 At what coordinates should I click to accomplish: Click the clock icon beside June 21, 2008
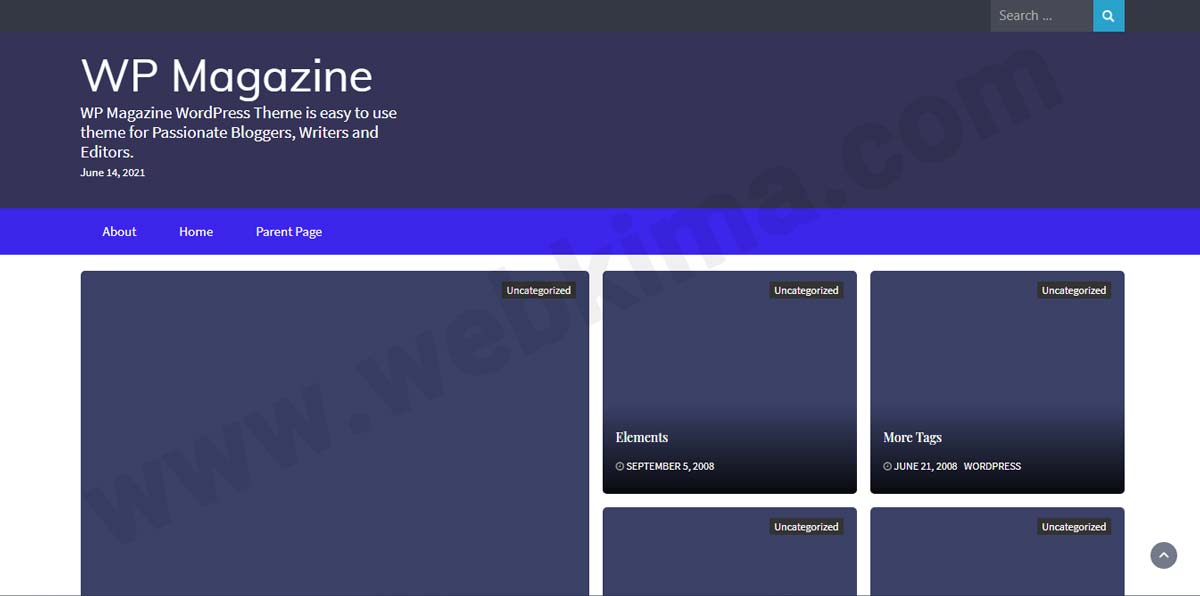888,466
